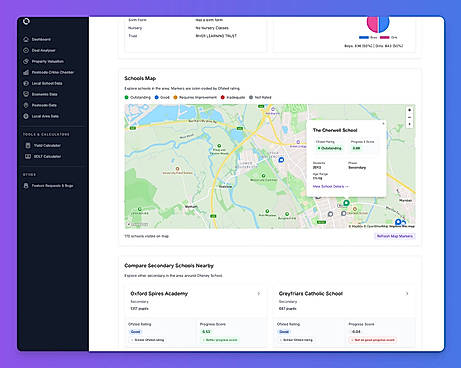Expand Oxford Spires Academy card chevron

pos(259,294)
